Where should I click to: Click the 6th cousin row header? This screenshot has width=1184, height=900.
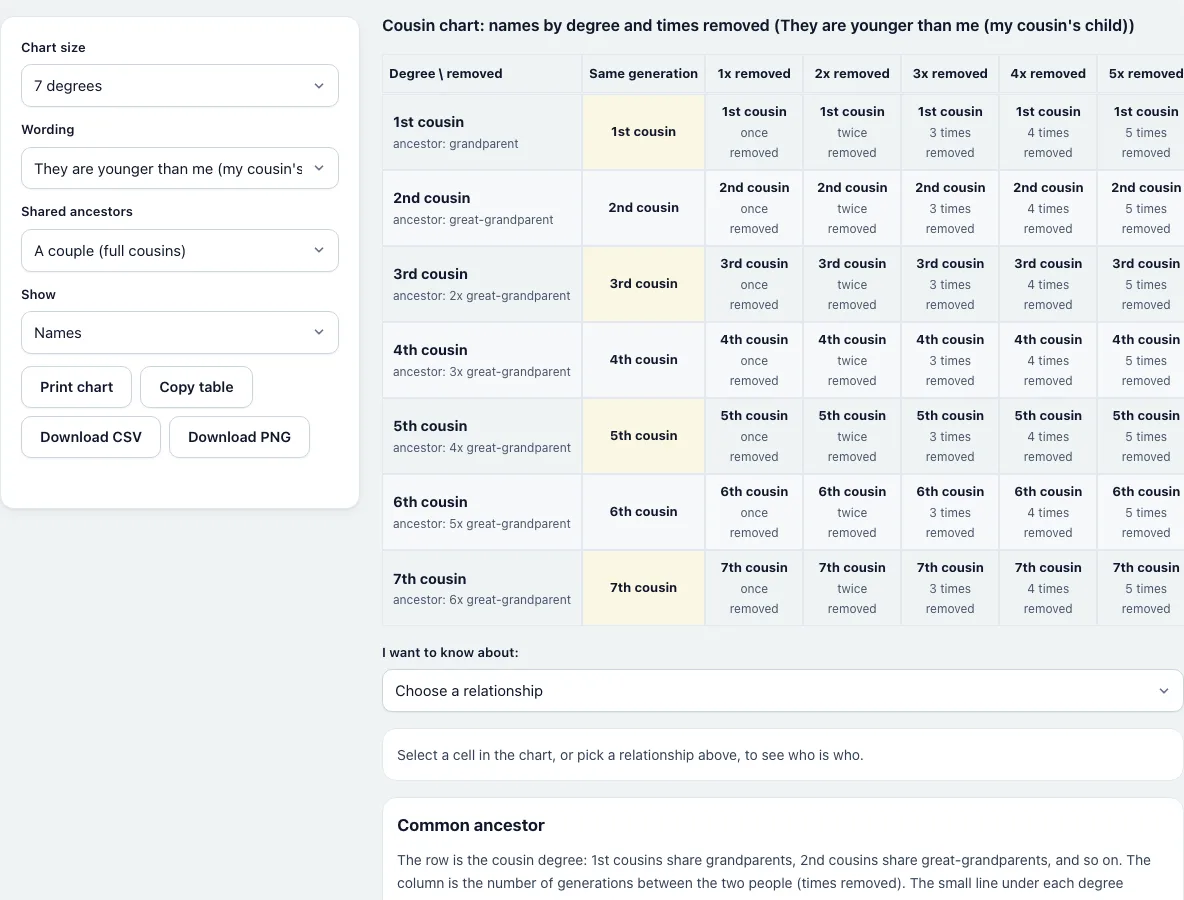coord(482,512)
